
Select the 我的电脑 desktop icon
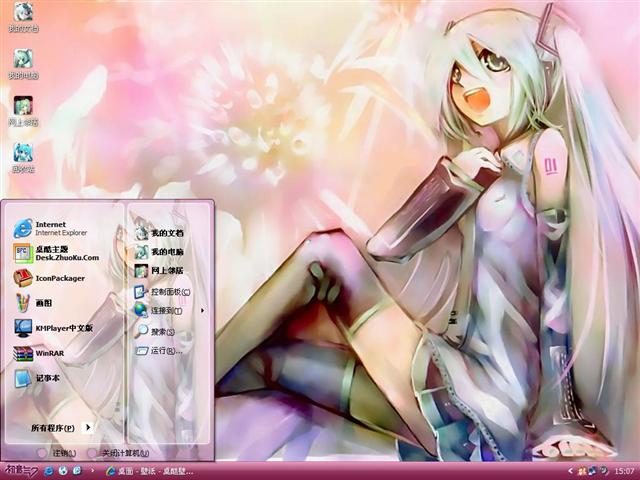23,64
